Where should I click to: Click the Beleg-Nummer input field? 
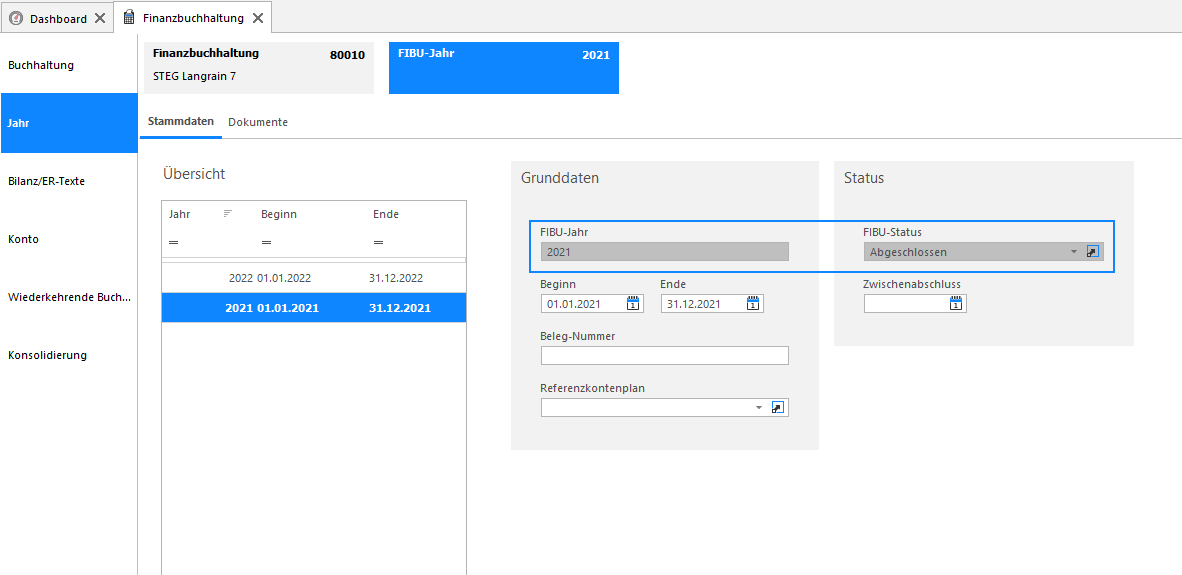click(x=665, y=356)
